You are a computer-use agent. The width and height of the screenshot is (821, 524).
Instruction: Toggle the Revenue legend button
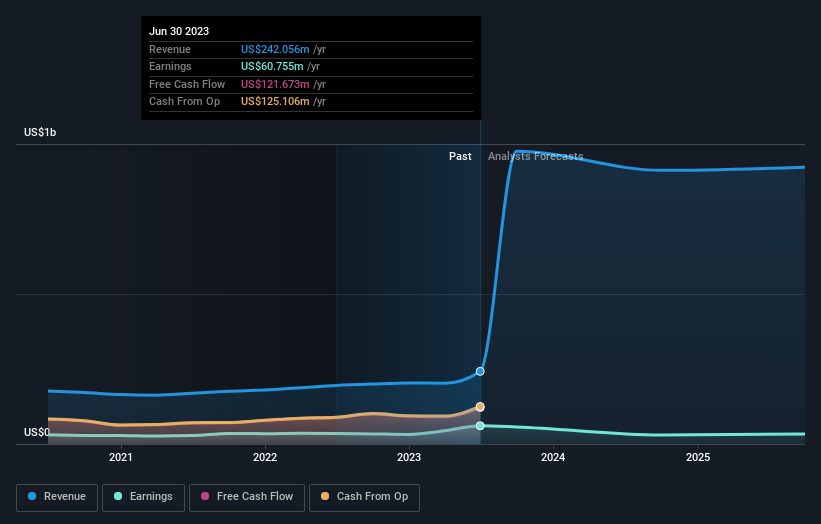[x=57, y=497]
